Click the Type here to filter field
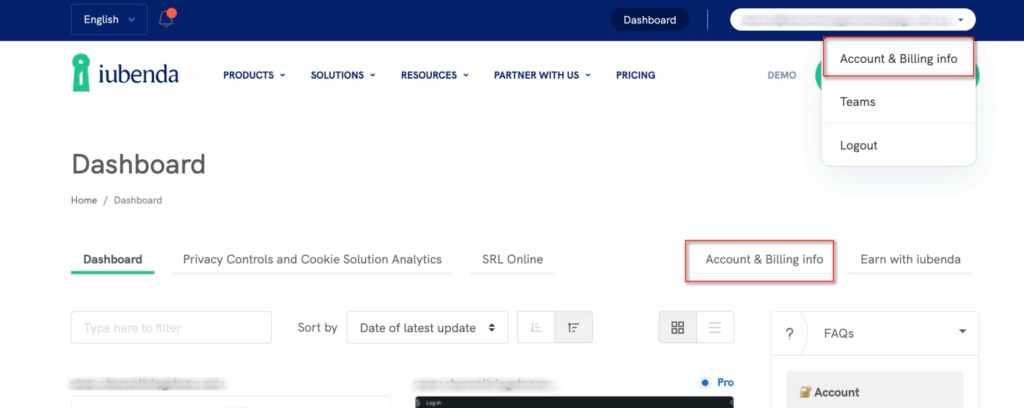 click(x=171, y=327)
